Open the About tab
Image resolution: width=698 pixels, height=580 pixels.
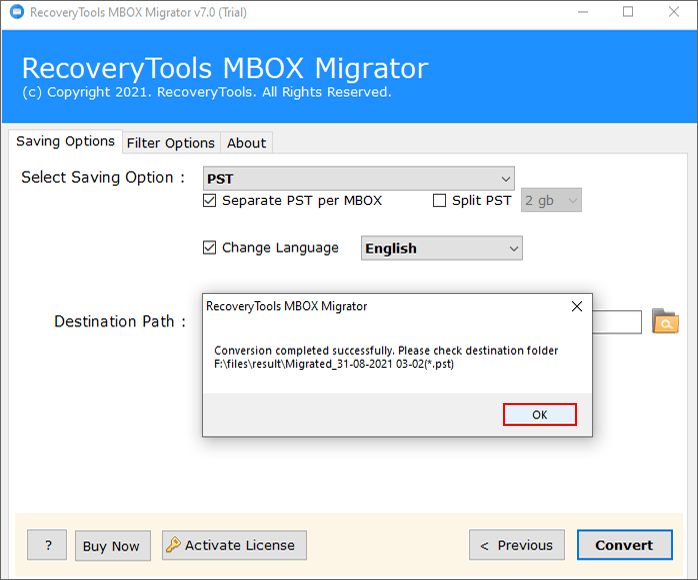point(247,143)
